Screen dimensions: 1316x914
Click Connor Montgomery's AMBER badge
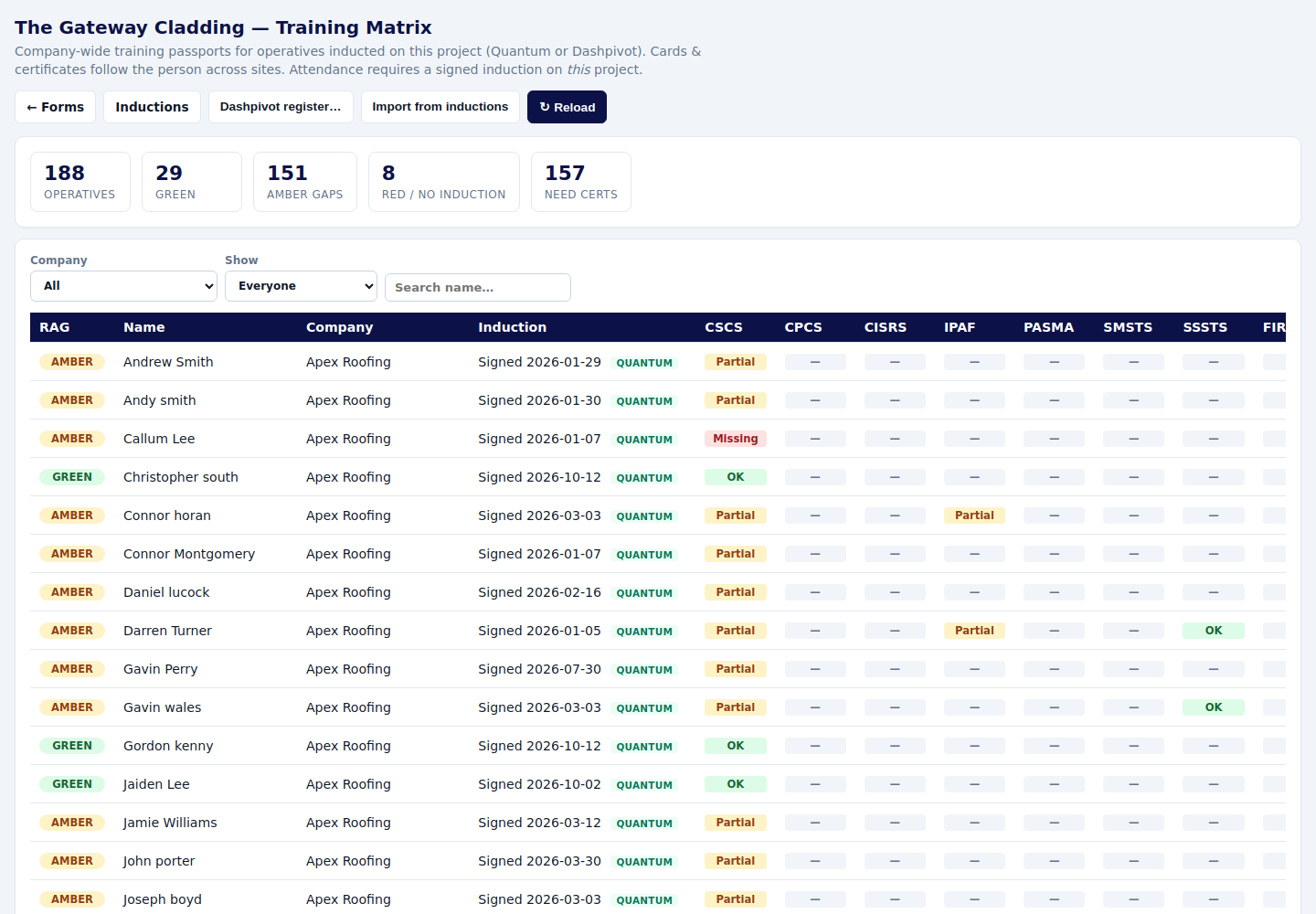[72, 554]
